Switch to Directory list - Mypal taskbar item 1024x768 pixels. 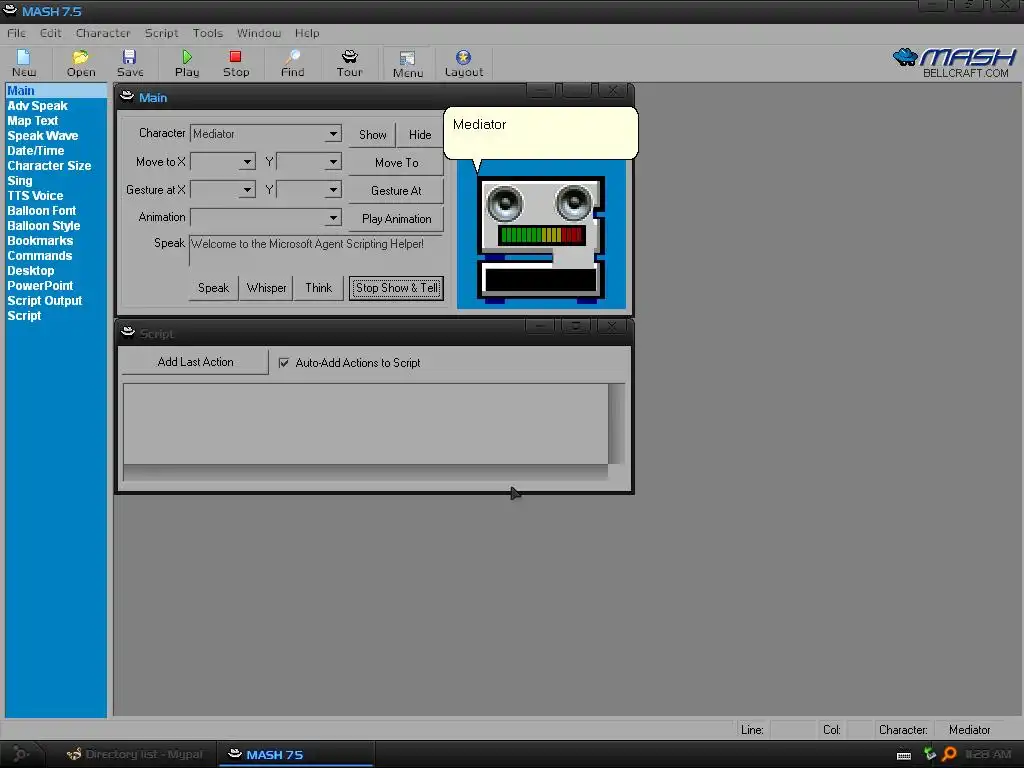pyautogui.click(x=135, y=754)
